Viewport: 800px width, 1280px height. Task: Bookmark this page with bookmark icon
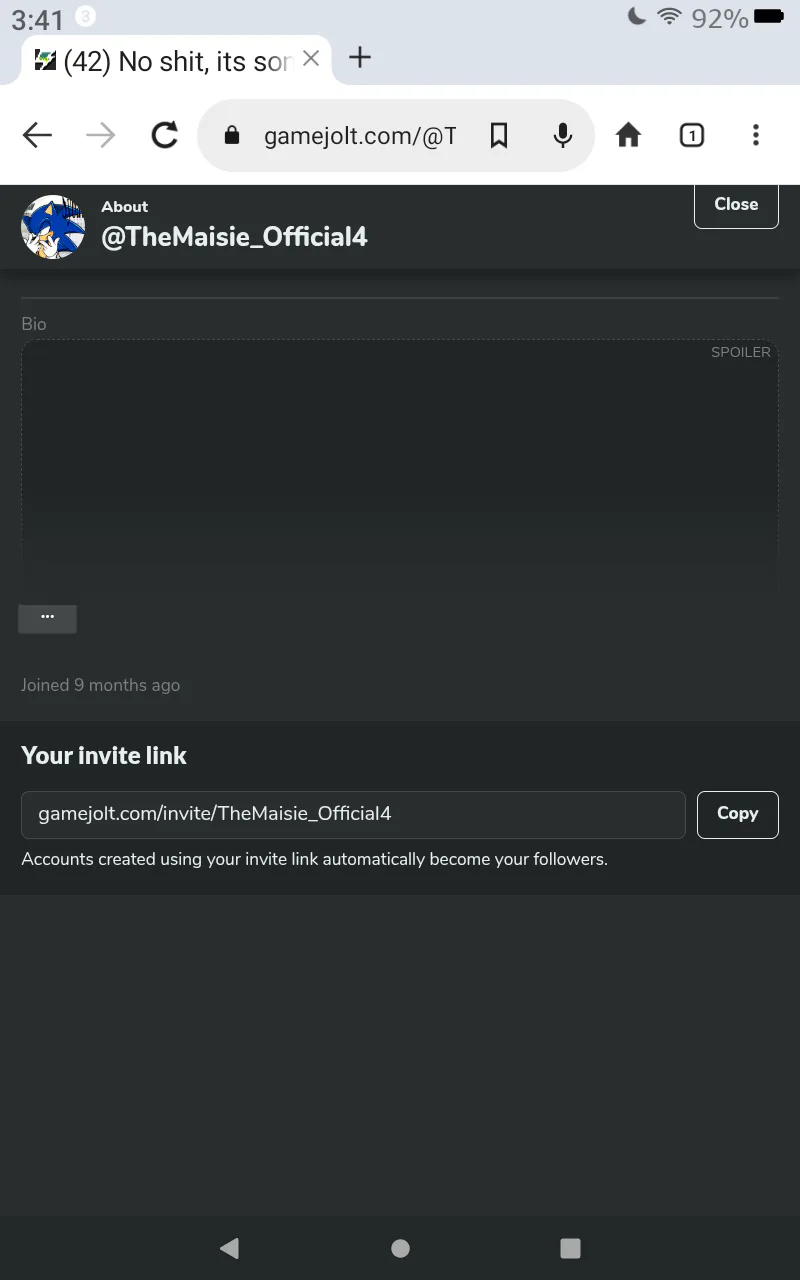pyautogui.click(x=499, y=135)
